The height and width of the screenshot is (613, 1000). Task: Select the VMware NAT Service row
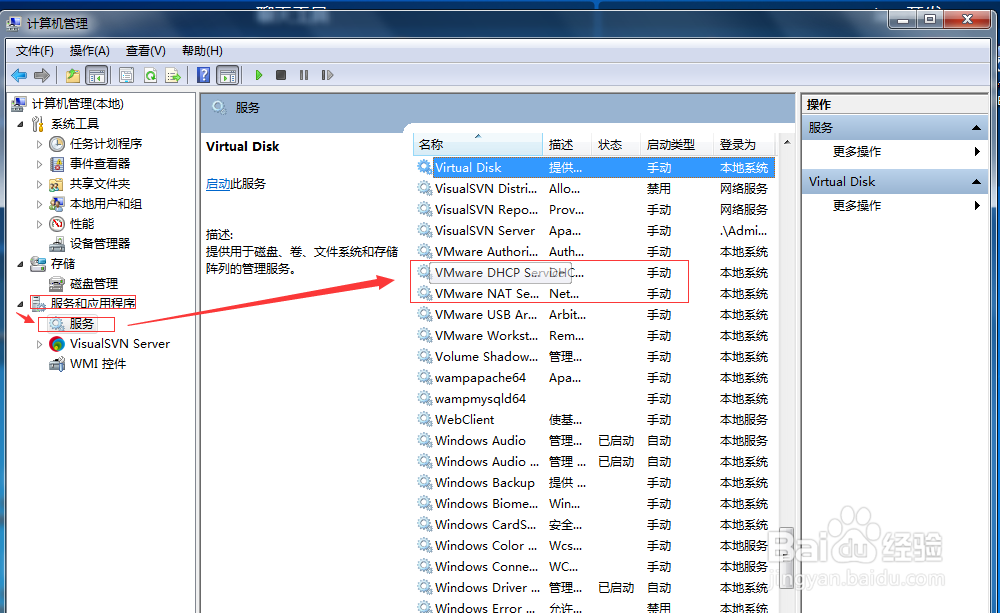point(594,293)
